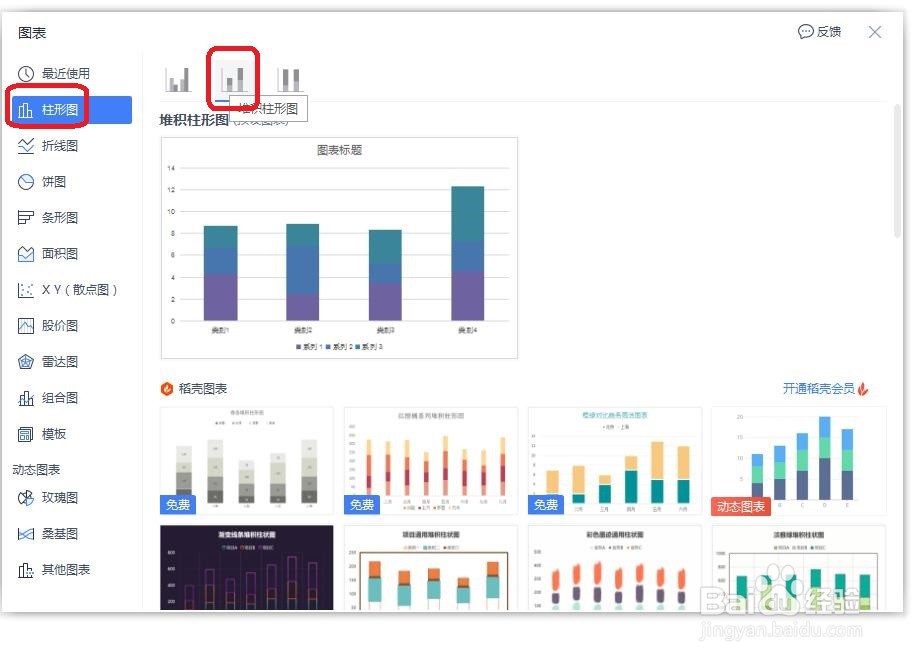Click the template icon beside 模板
Screen dimensions: 912x661
coord(26,434)
